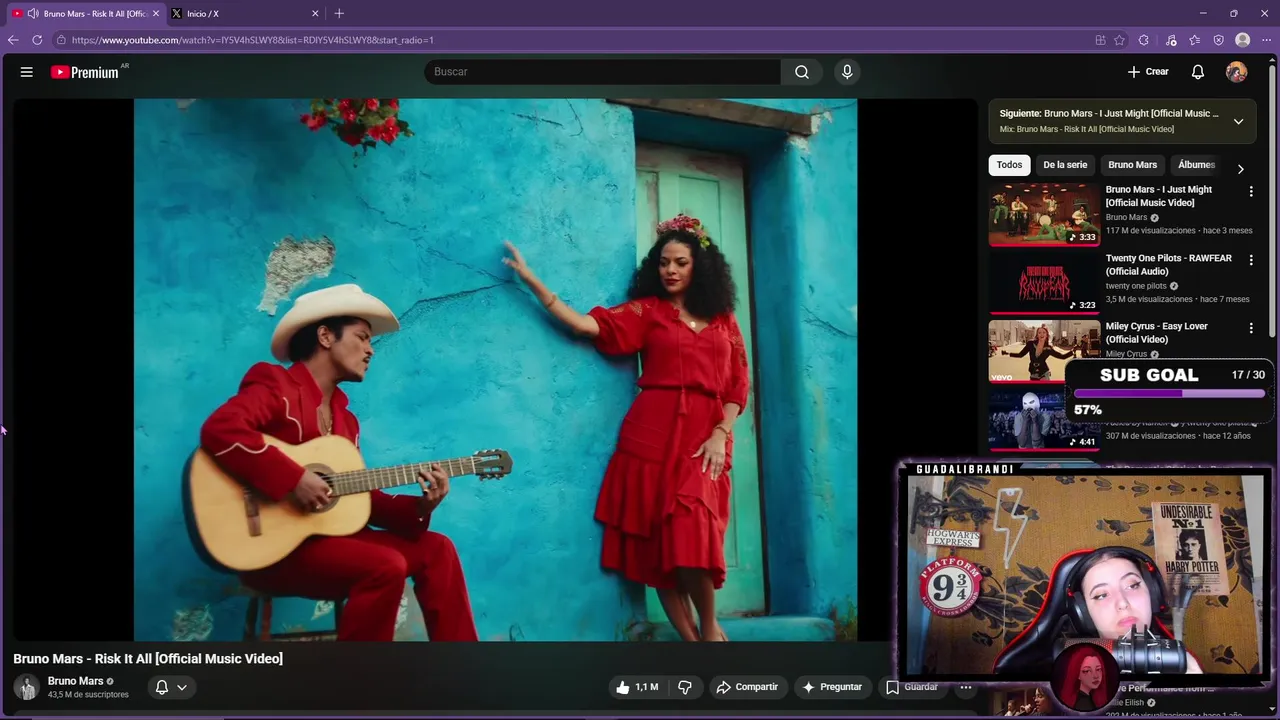Go to YouTube Premium home logo
This screenshot has width=1280, height=720.
(85, 72)
